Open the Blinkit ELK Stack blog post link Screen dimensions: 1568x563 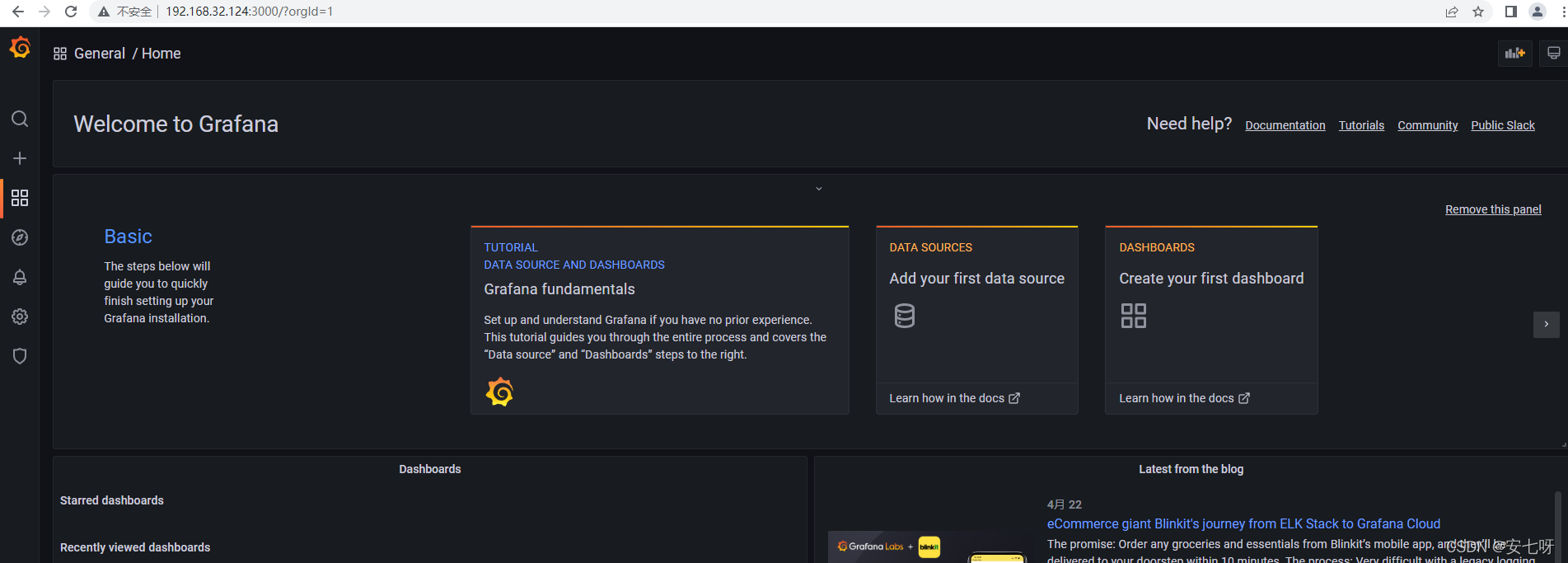pyautogui.click(x=1243, y=523)
